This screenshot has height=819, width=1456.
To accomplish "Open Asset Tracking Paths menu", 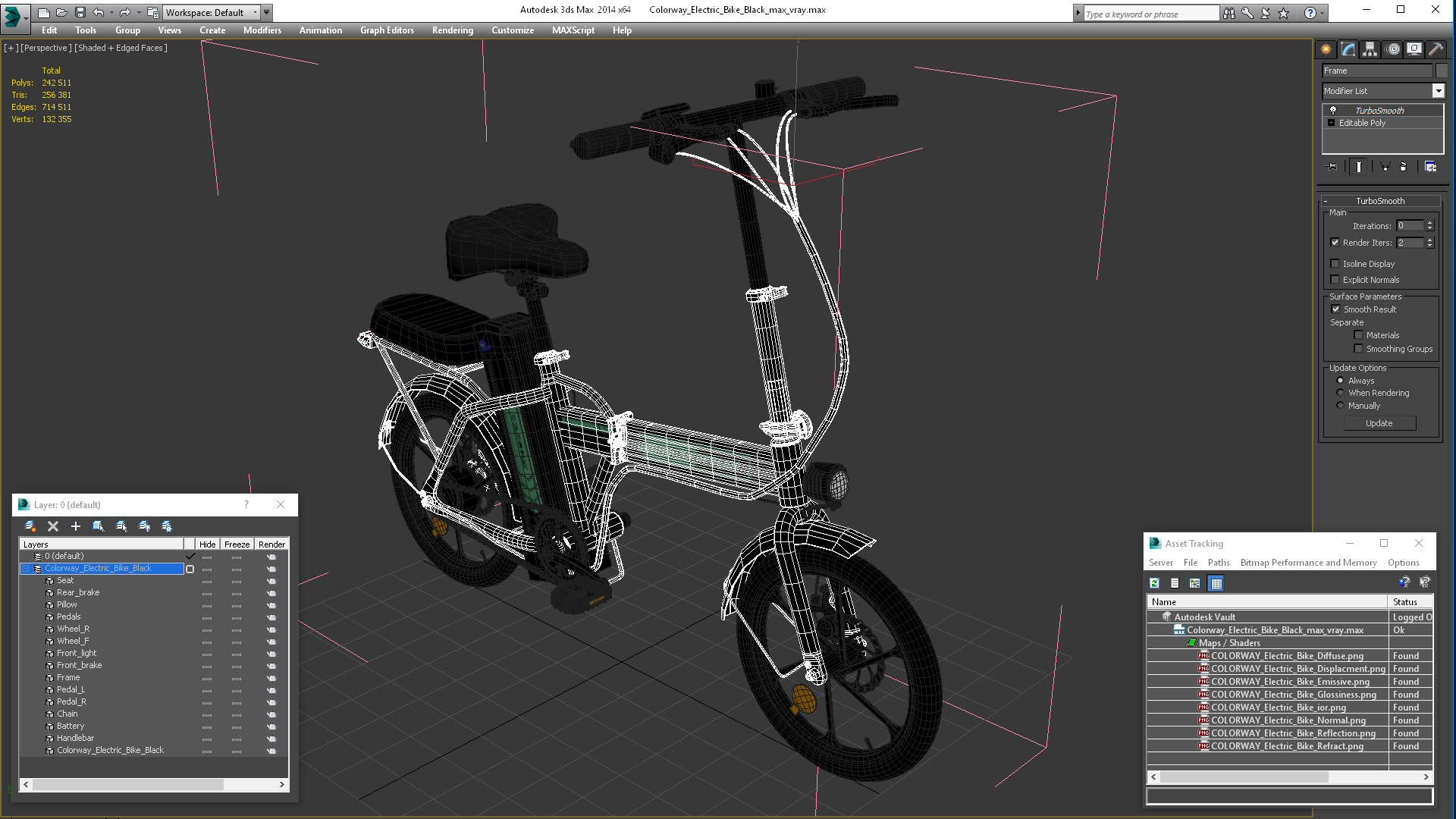I will [x=1218, y=563].
